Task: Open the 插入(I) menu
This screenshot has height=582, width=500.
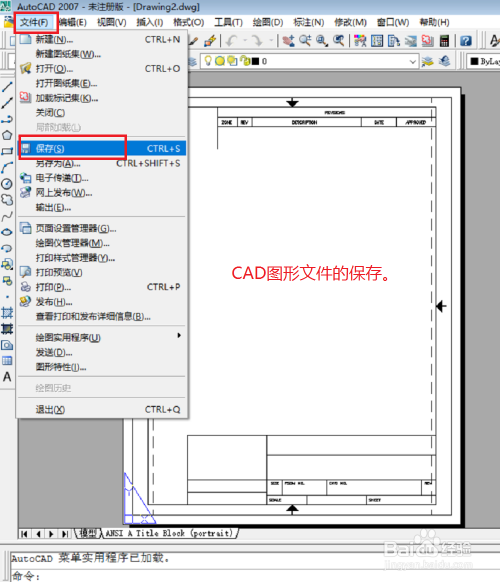Action: [x=150, y=22]
